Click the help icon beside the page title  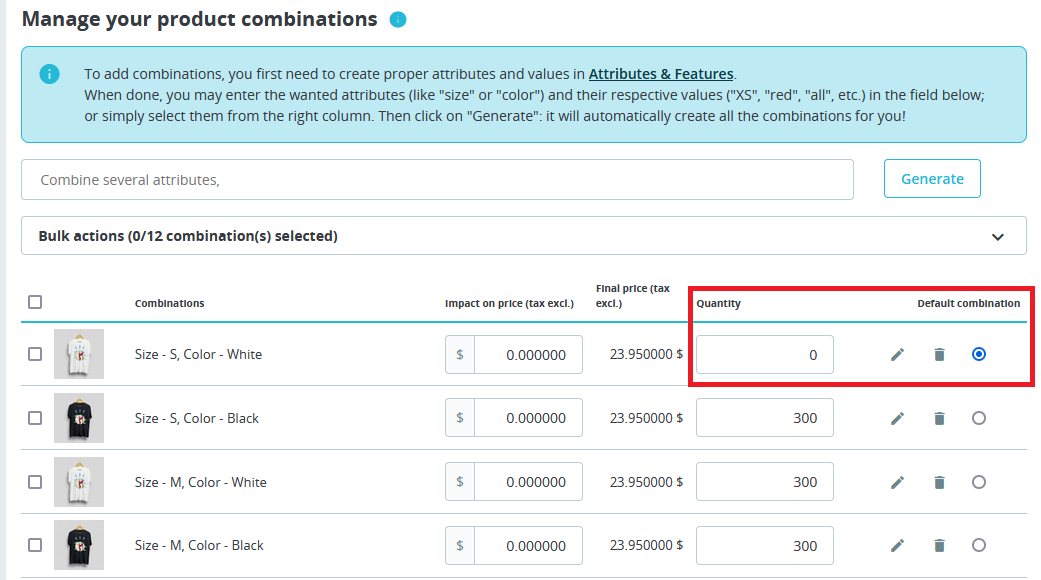pyautogui.click(x=398, y=20)
